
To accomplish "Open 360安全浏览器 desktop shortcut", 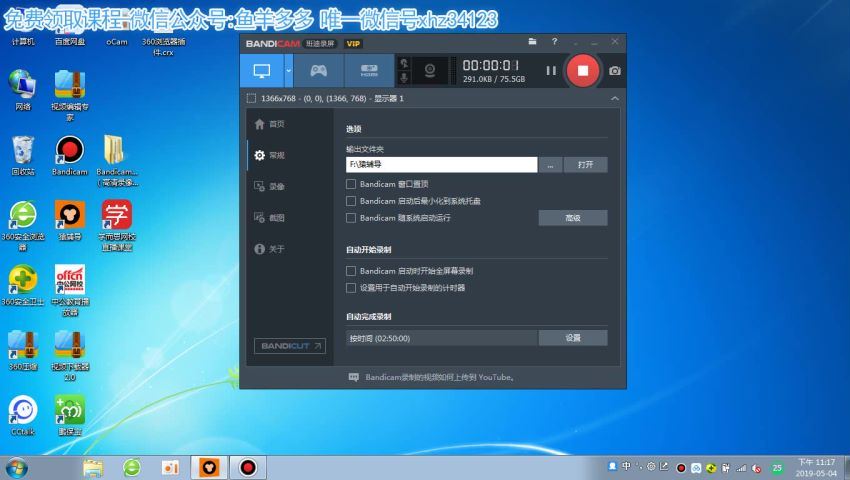I will click(x=23, y=226).
